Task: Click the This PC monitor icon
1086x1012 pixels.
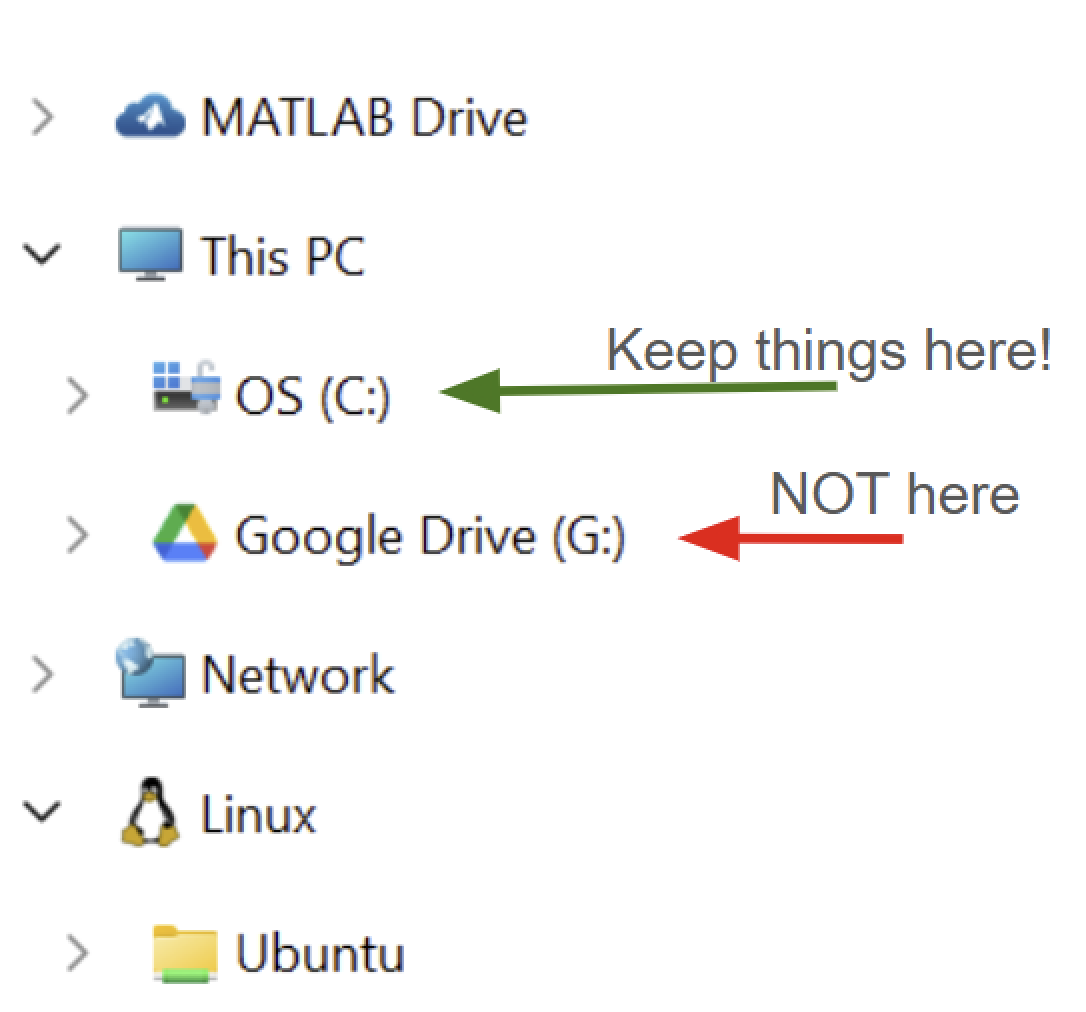Action: pyautogui.click(x=150, y=255)
